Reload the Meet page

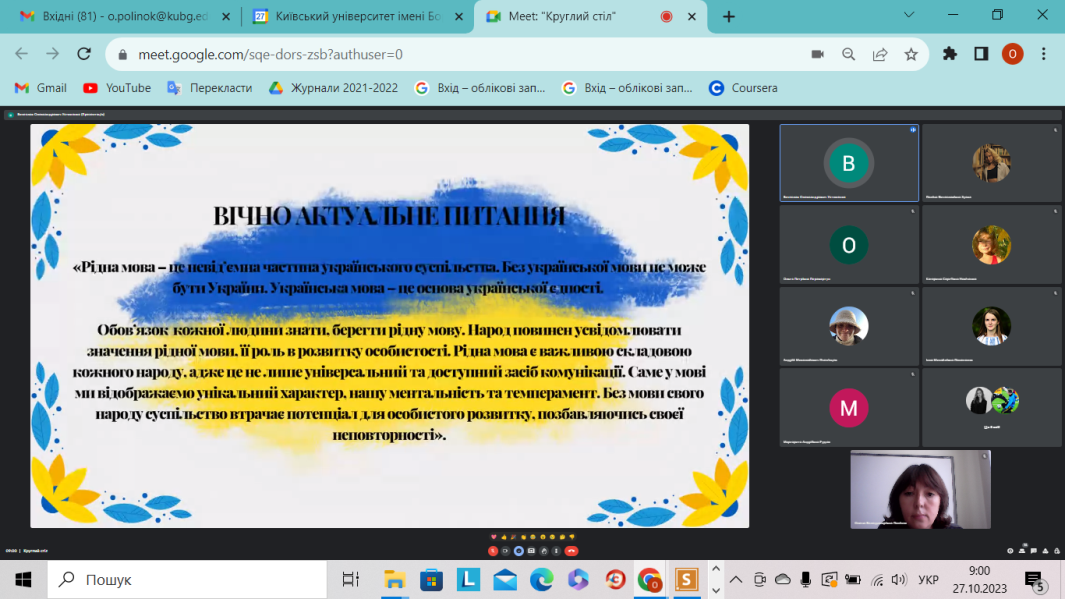click(x=84, y=54)
